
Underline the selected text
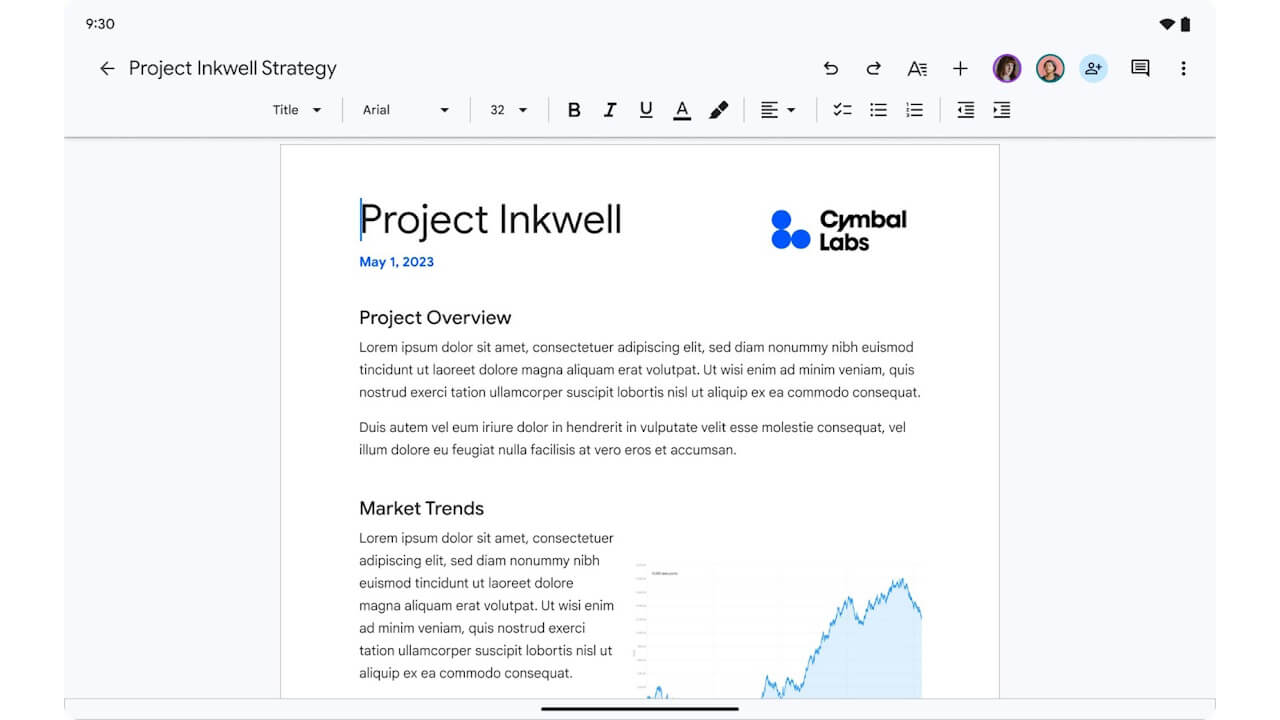646,110
